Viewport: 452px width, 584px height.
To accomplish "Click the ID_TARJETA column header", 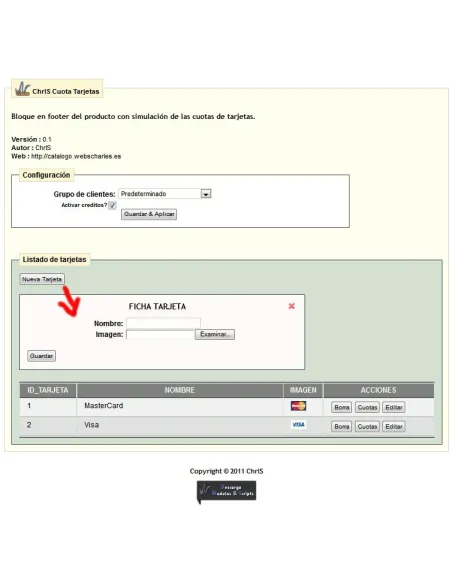I will 48,390.
